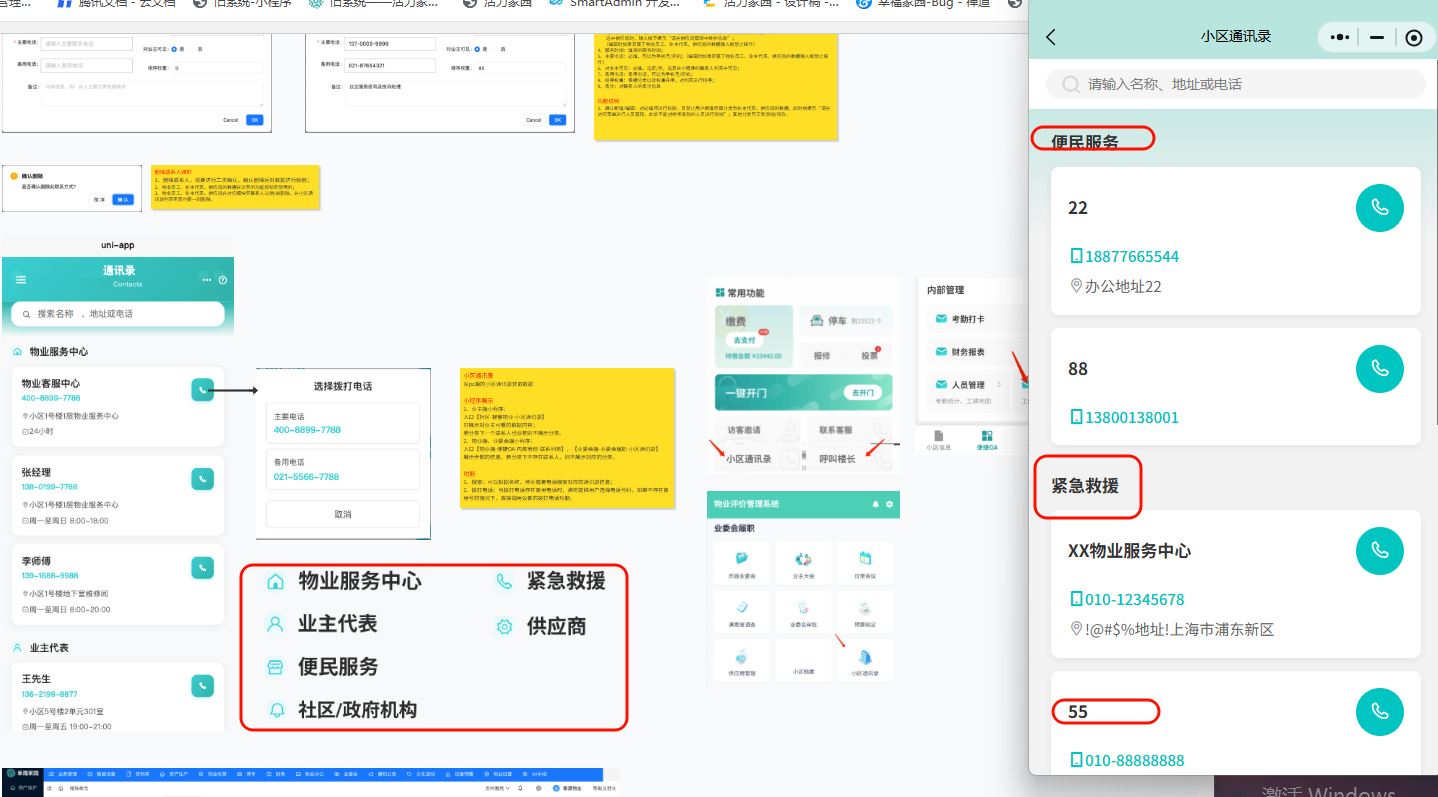Focus the 请输入名称、地址或电话 search box

click(x=1235, y=84)
